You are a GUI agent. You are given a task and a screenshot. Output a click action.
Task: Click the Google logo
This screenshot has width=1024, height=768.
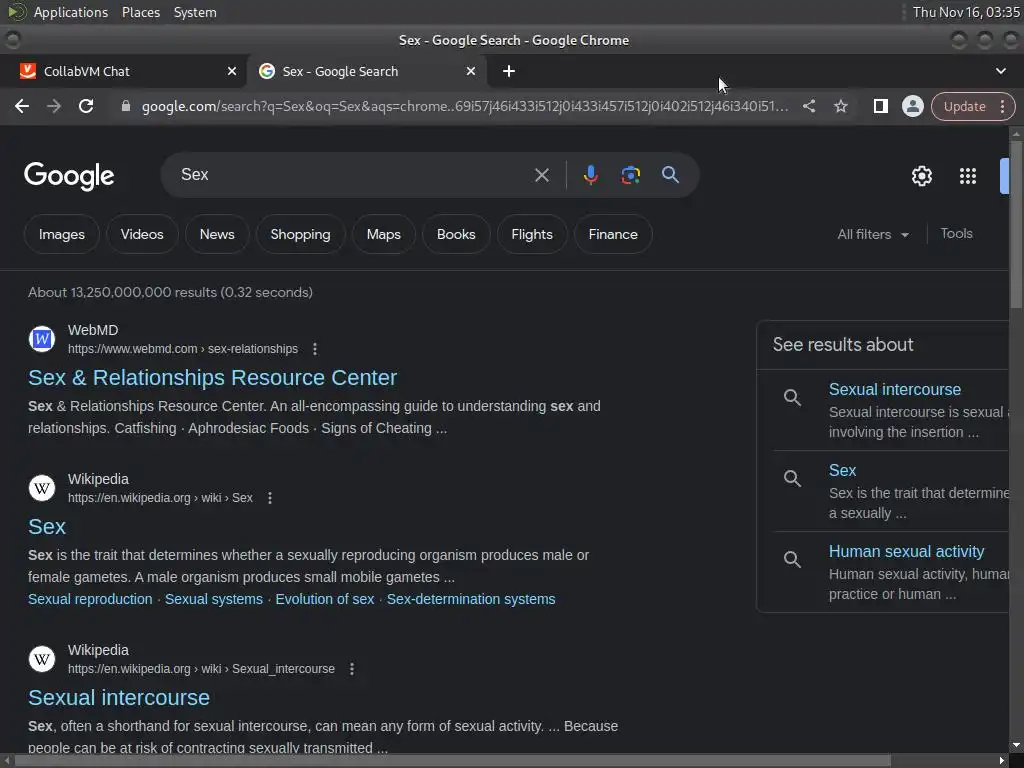69,176
